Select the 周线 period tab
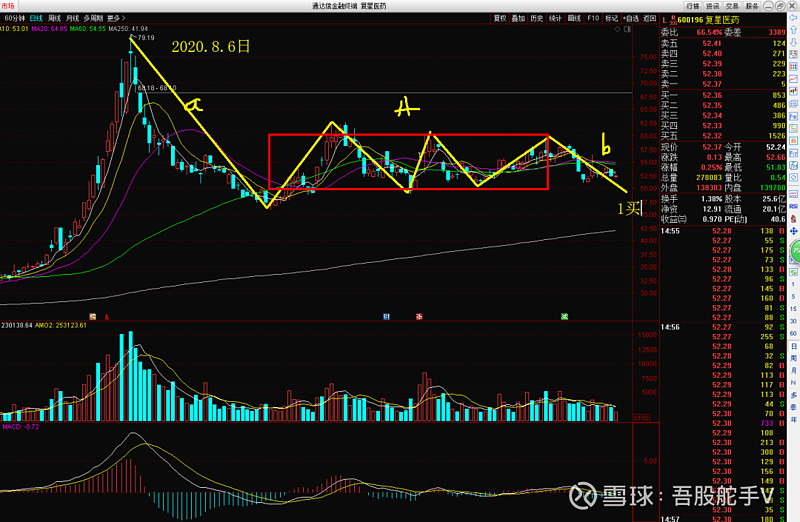Viewport: 800px width, 522px height. coord(54,18)
